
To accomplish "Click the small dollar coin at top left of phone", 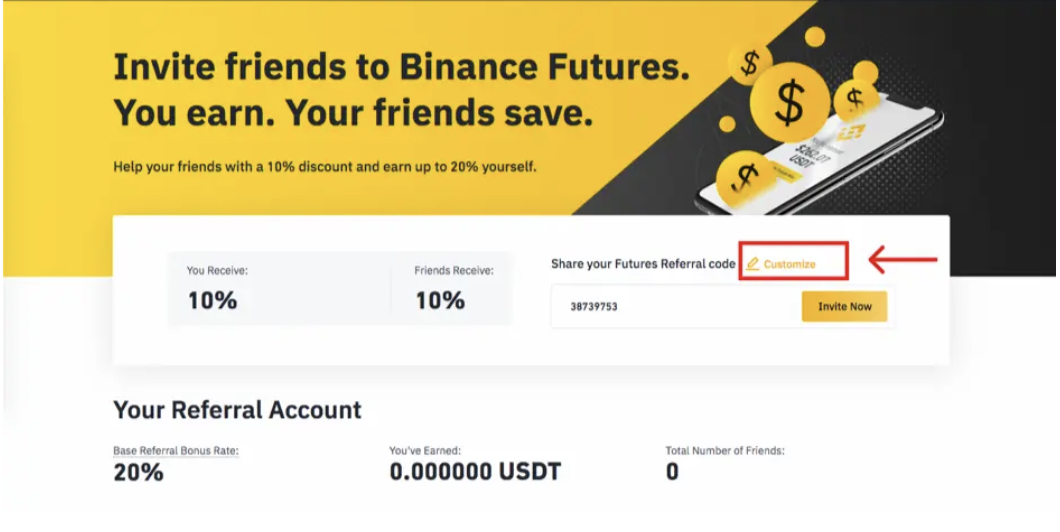I will click(750, 63).
